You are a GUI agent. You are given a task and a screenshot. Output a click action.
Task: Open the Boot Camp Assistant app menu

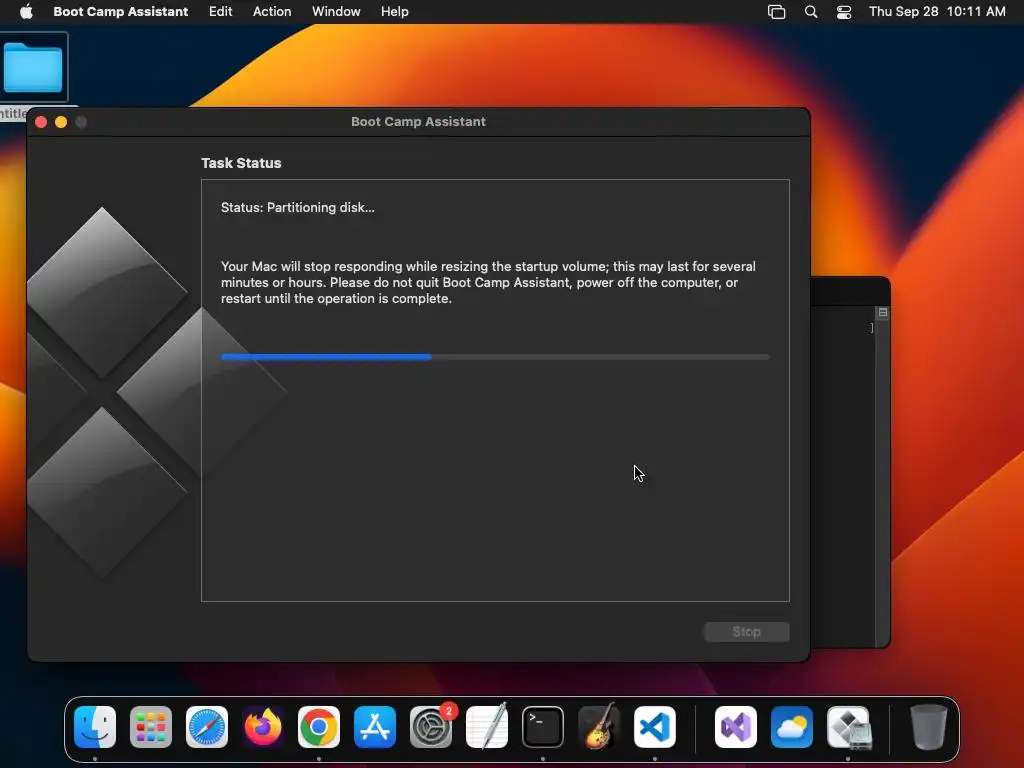pos(120,12)
